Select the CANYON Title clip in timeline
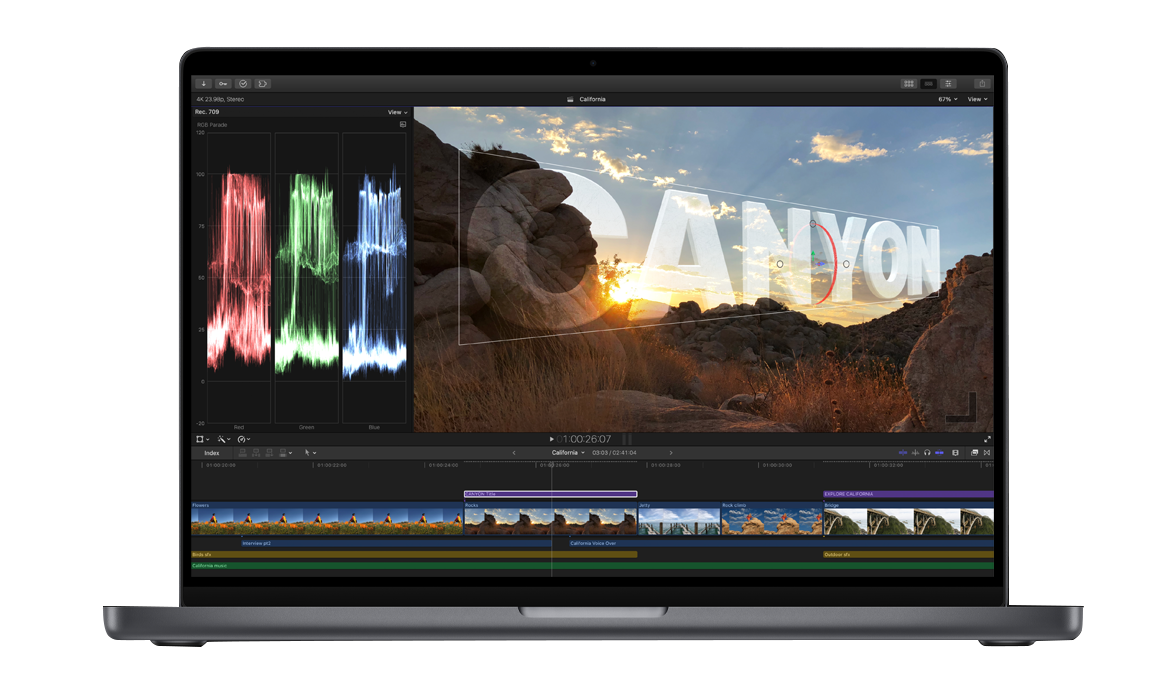 pyautogui.click(x=551, y=494)
